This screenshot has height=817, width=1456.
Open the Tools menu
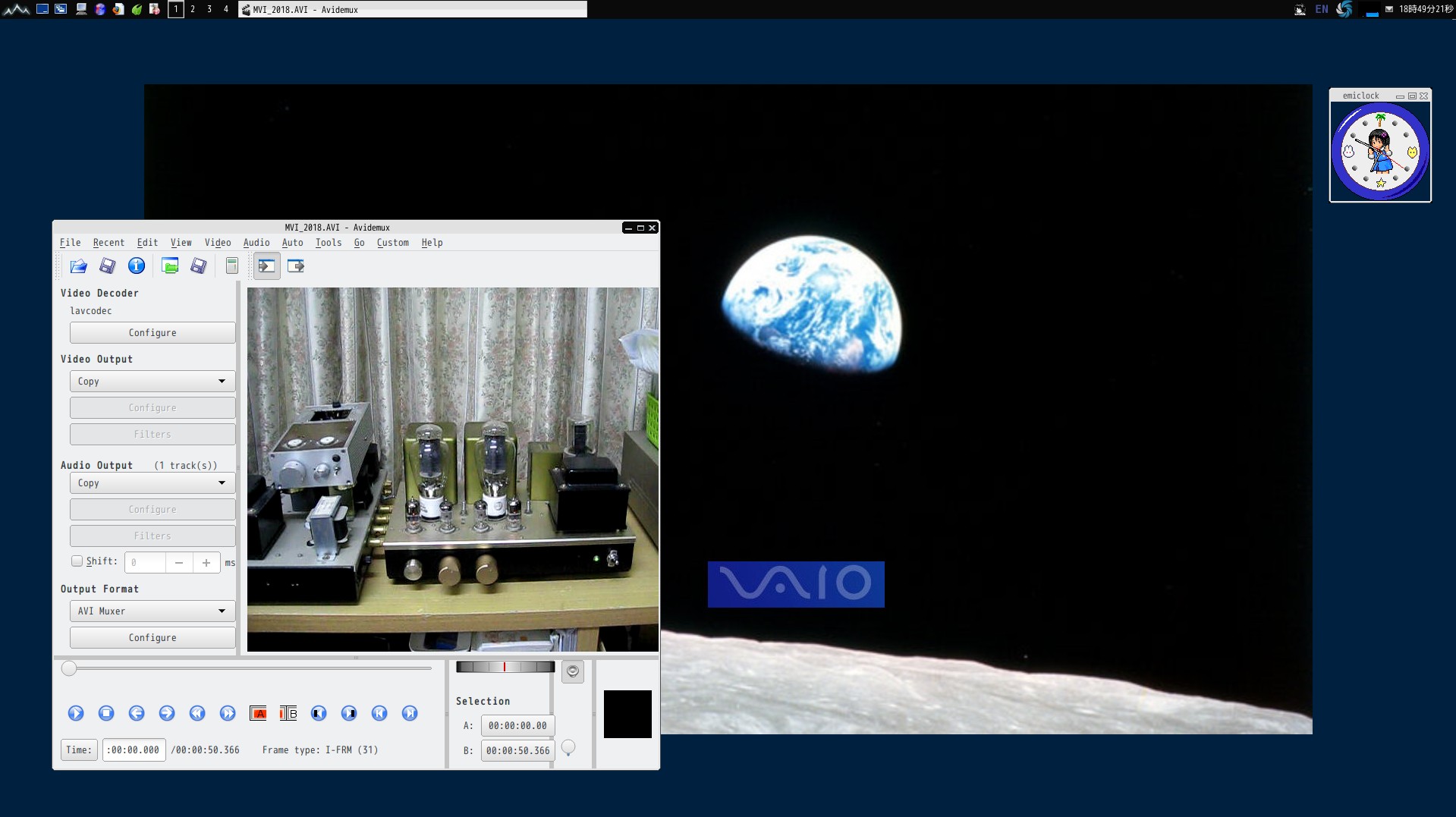coord(328,243)
